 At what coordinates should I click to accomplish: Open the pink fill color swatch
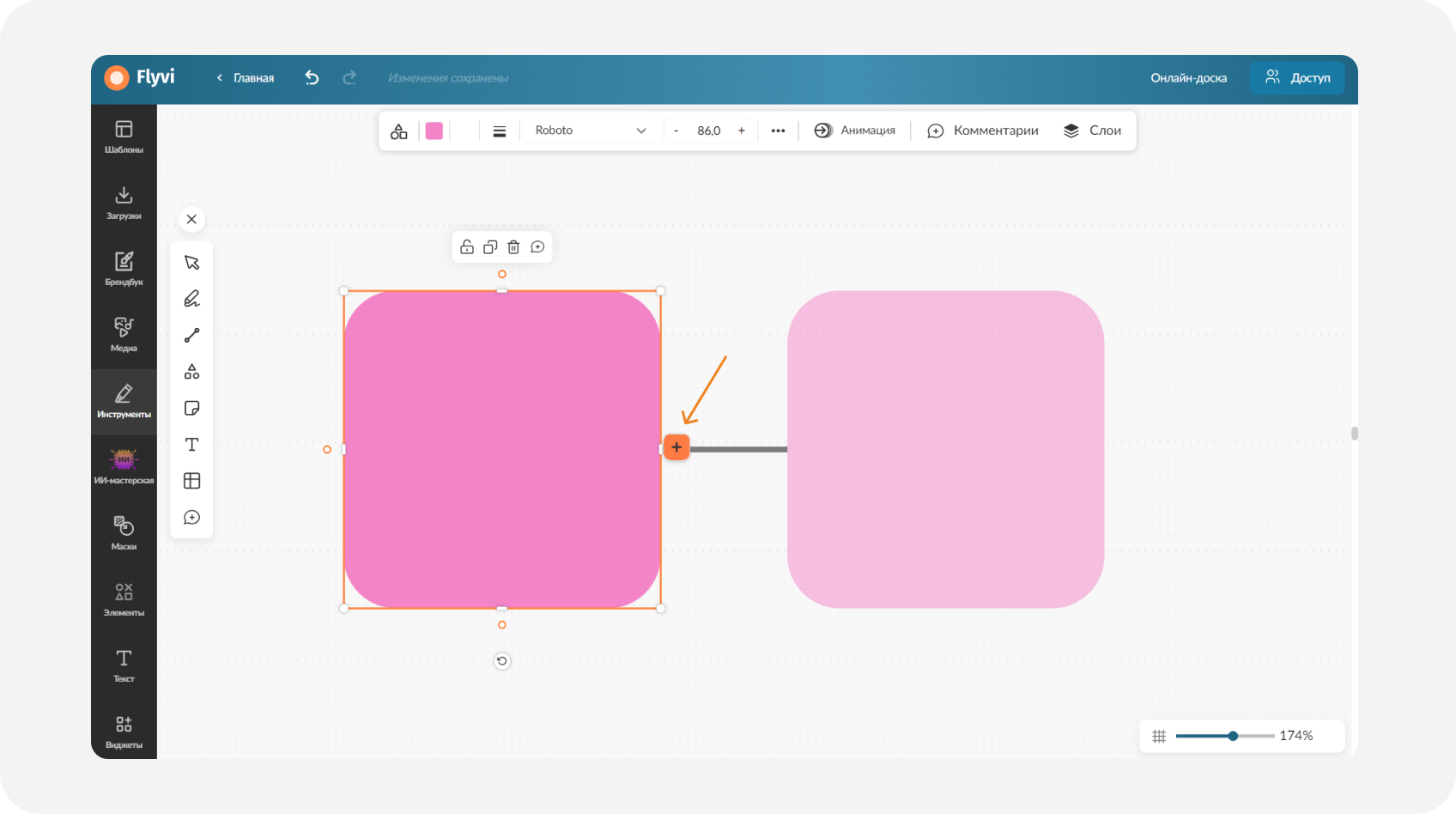[434, 131]
